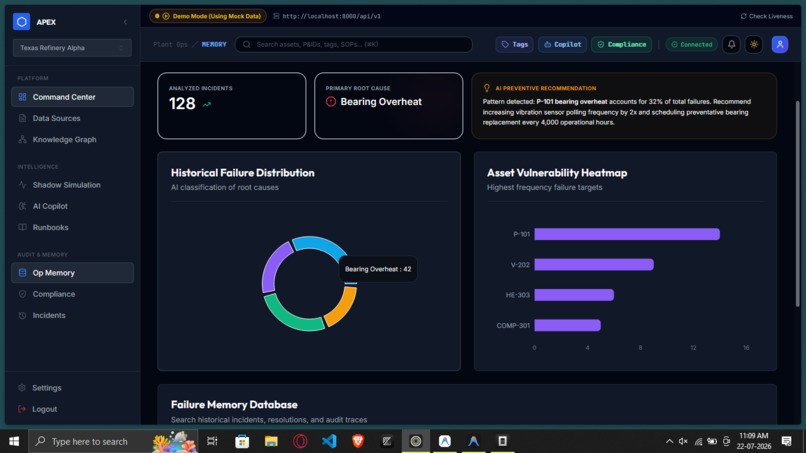This screenshot has width=806, height=453.
Task: Open the Copilot header button
Action: pos(562,44)
